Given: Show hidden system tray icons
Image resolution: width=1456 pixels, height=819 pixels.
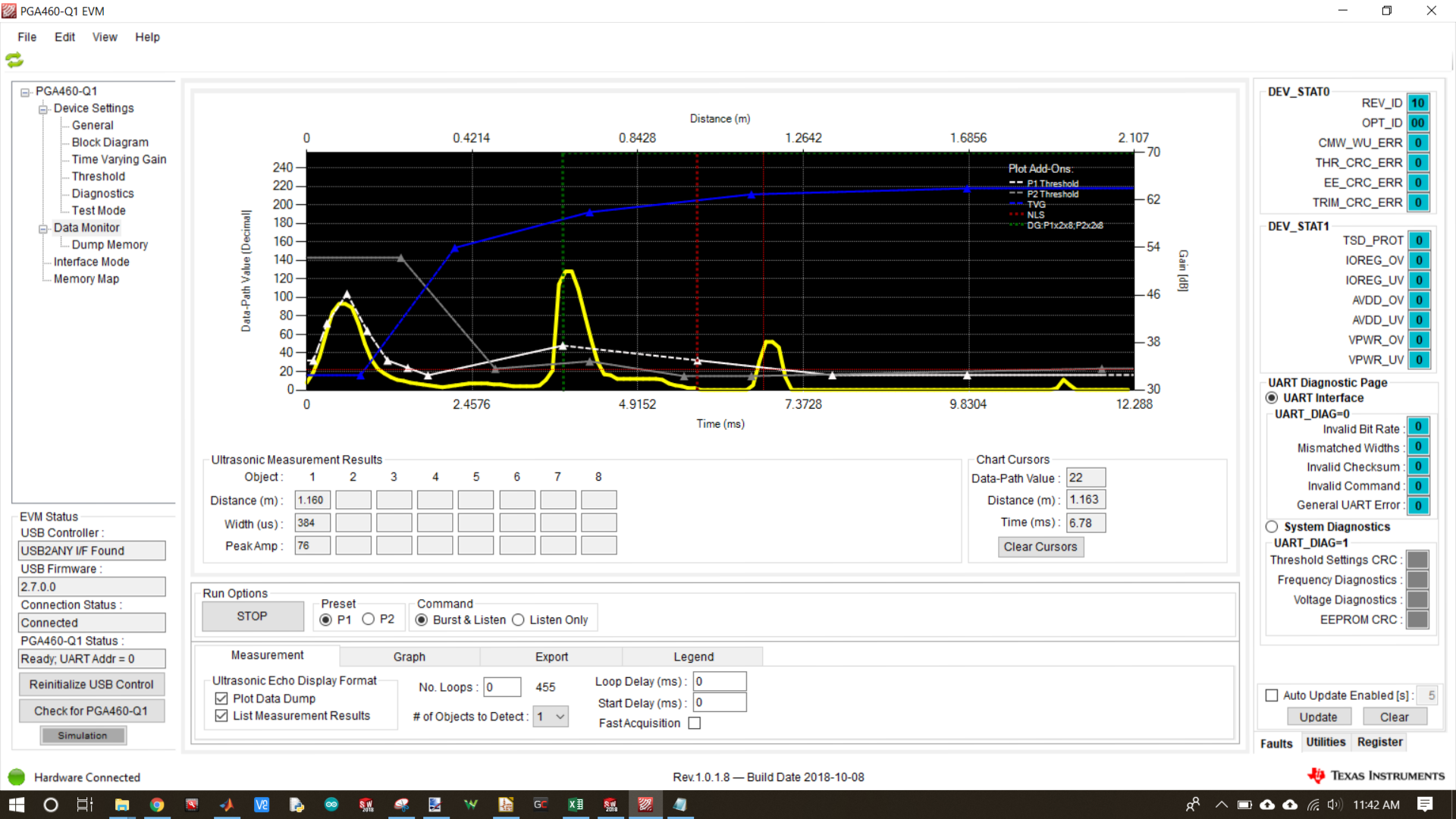Looking at the screenshot, I should (x=1221, y=805).
